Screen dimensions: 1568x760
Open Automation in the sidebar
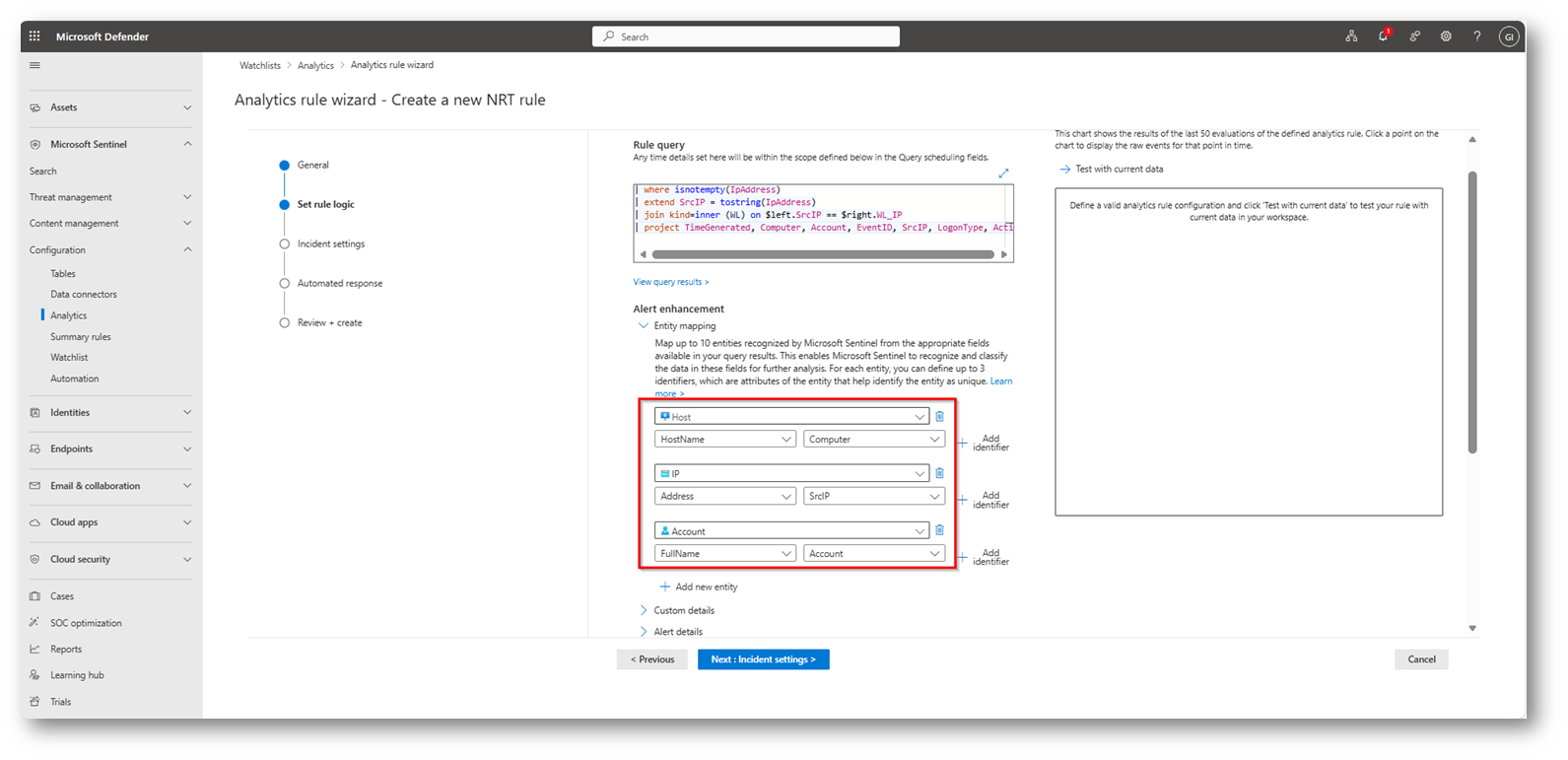pos(75,379)
